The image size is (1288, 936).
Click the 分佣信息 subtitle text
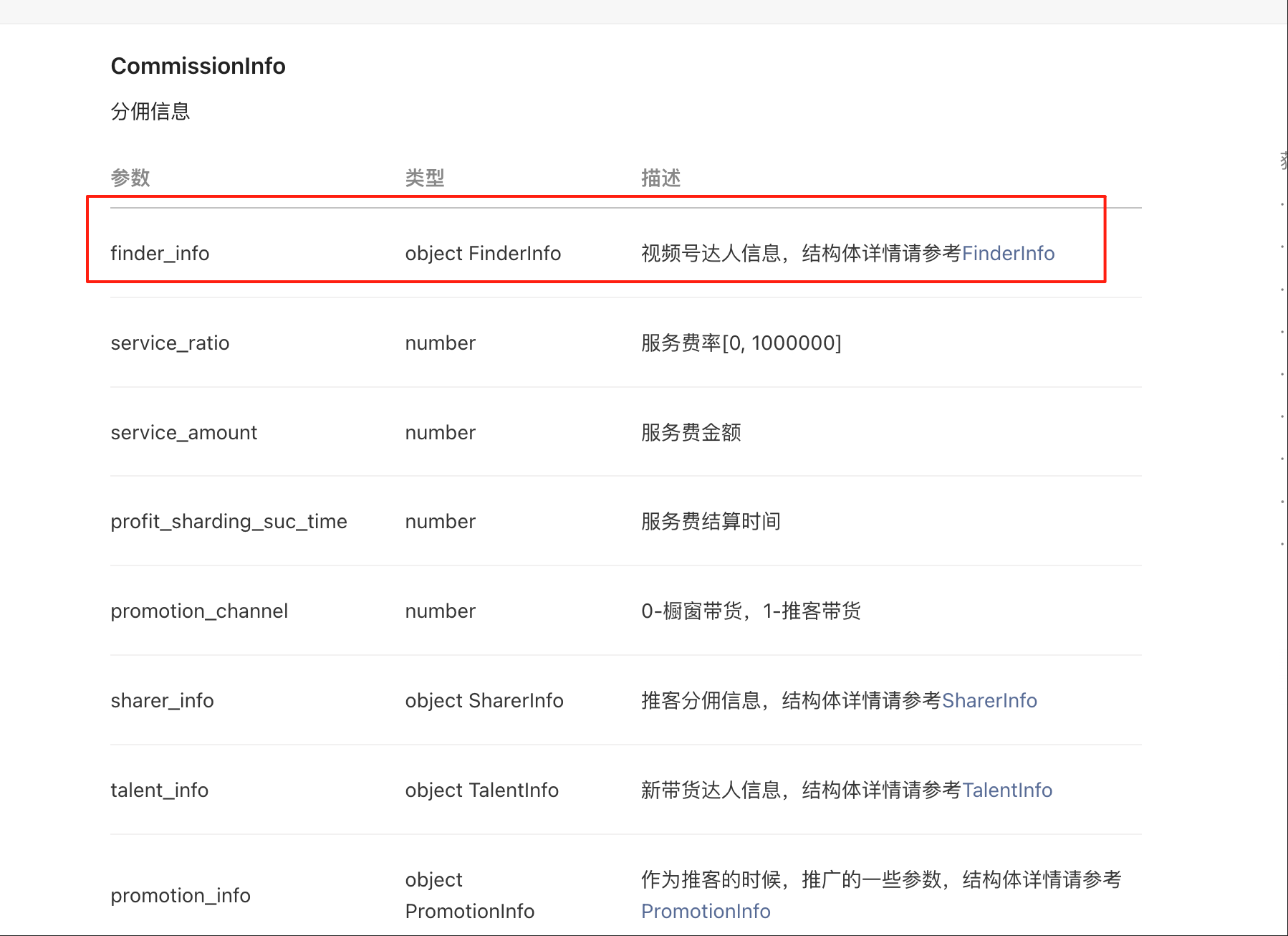(150, 111)
